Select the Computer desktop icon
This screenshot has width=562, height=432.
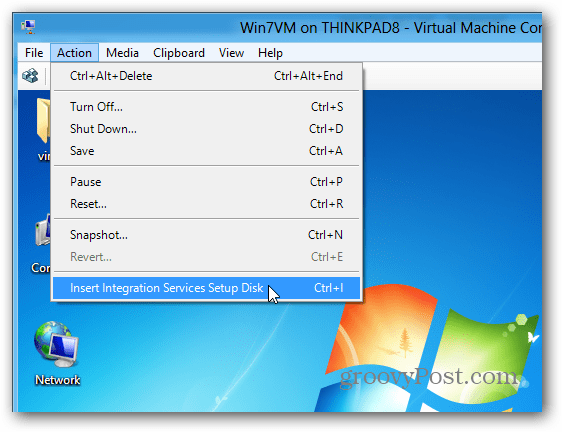43,231
